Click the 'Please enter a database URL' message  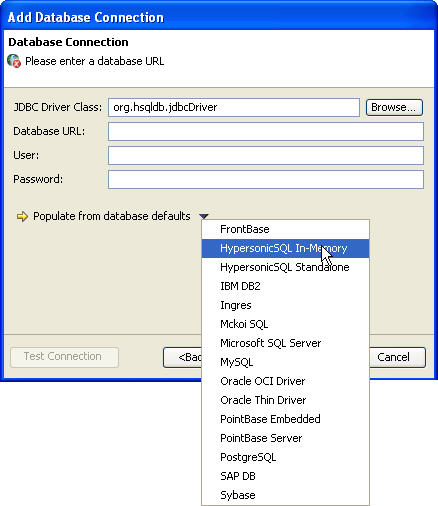click(x=95, y=61)
